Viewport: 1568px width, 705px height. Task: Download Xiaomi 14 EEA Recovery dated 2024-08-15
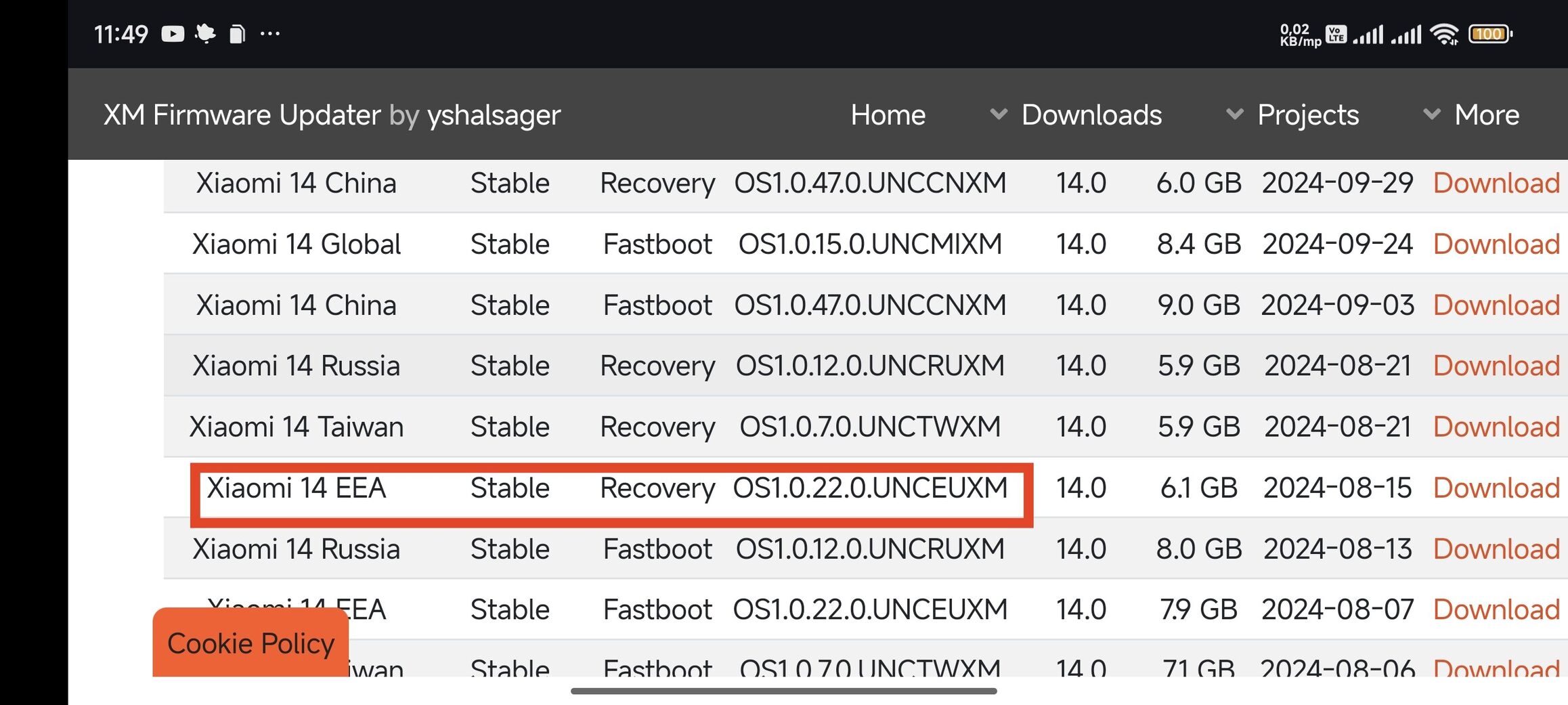[1496, 488]
